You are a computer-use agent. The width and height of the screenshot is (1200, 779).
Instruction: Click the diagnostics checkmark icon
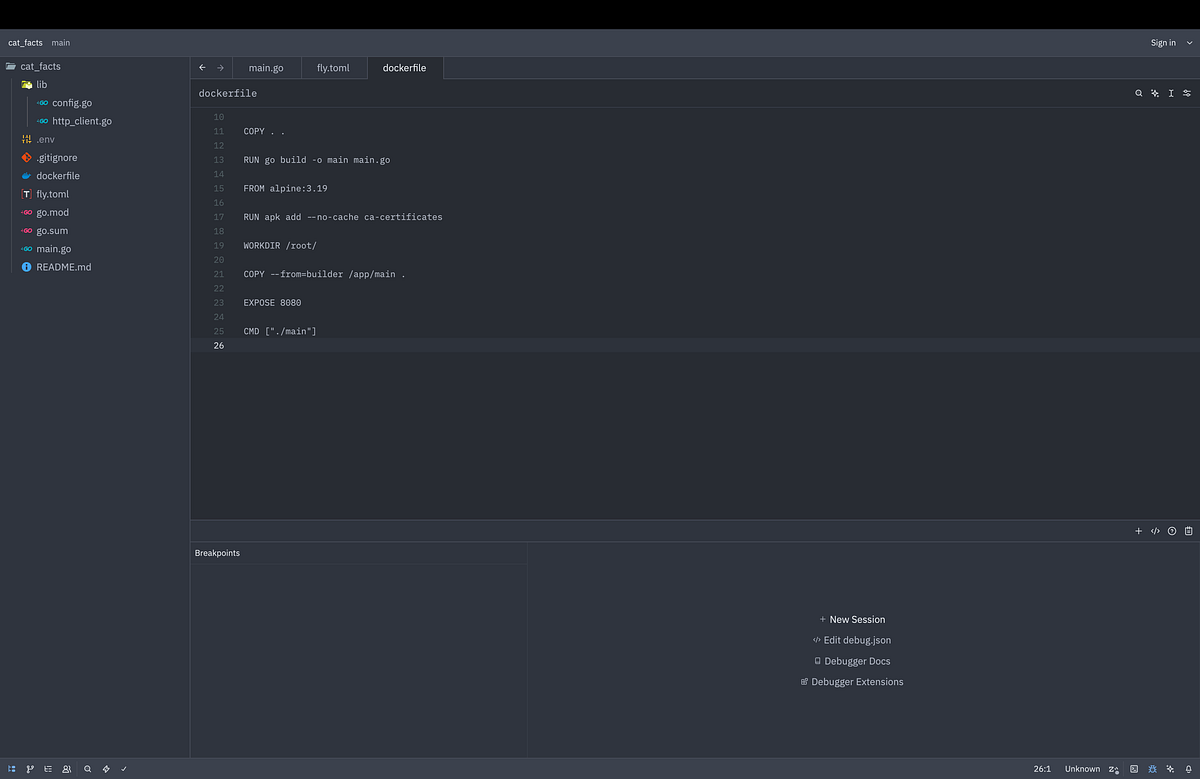click(124, 769)
